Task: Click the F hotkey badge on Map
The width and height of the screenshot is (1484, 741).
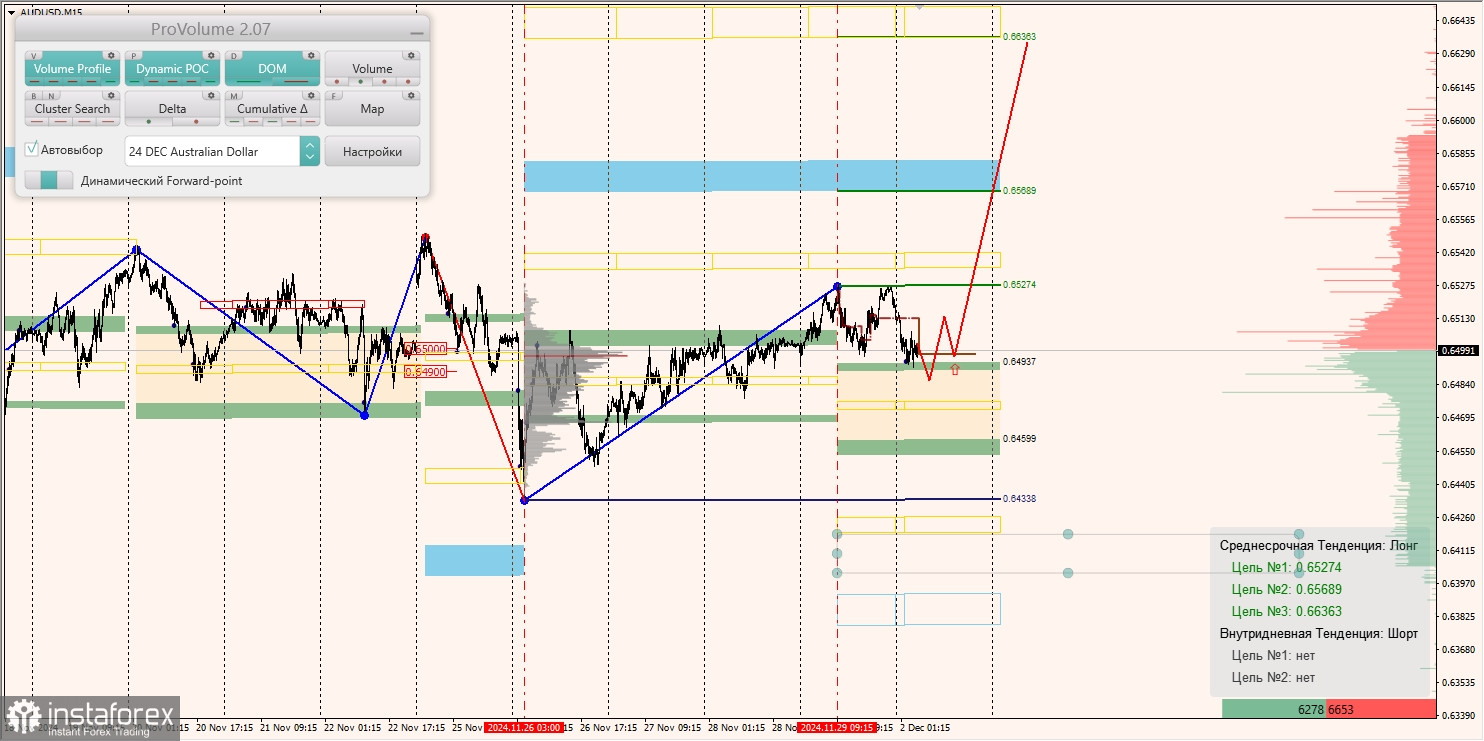Action: click(336, 96)
